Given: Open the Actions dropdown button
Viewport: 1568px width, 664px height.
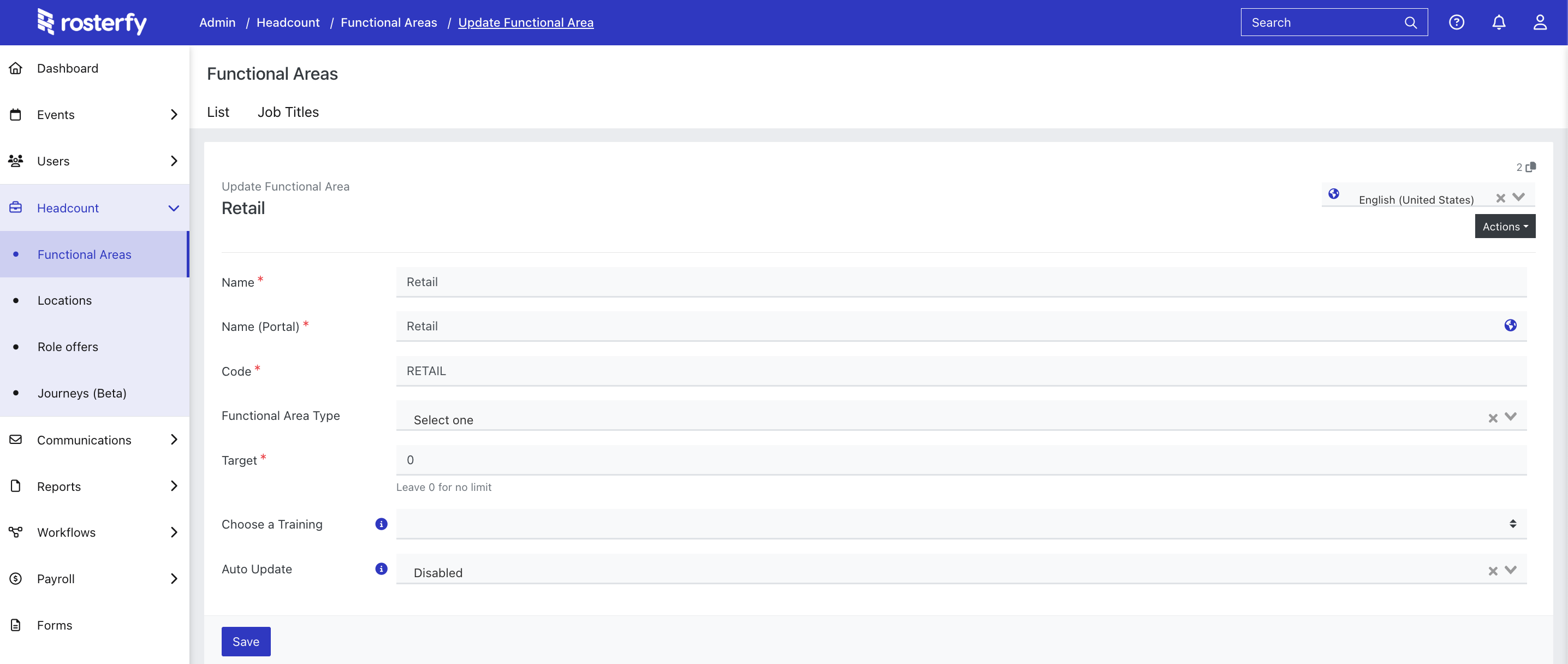Looking at the screenshot, I should coord(1505,227).
